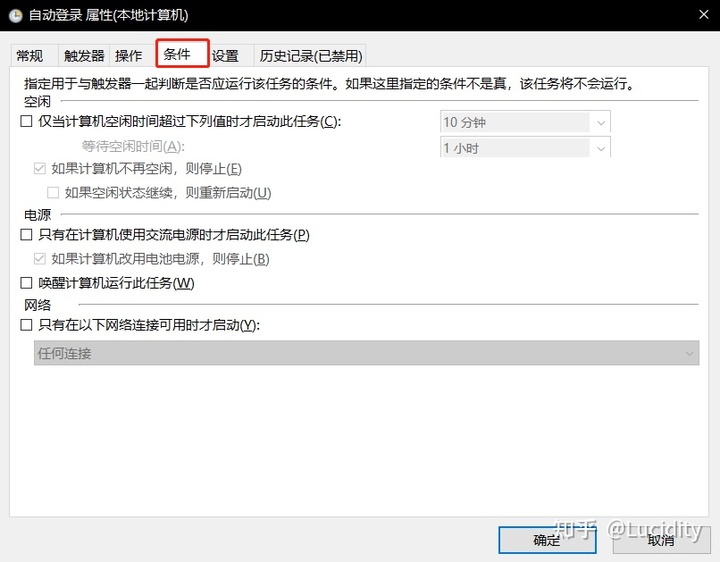Enable 仅当计算机空闲时间超过下列值时才启动此任务 checkbox

pos(27,121)
